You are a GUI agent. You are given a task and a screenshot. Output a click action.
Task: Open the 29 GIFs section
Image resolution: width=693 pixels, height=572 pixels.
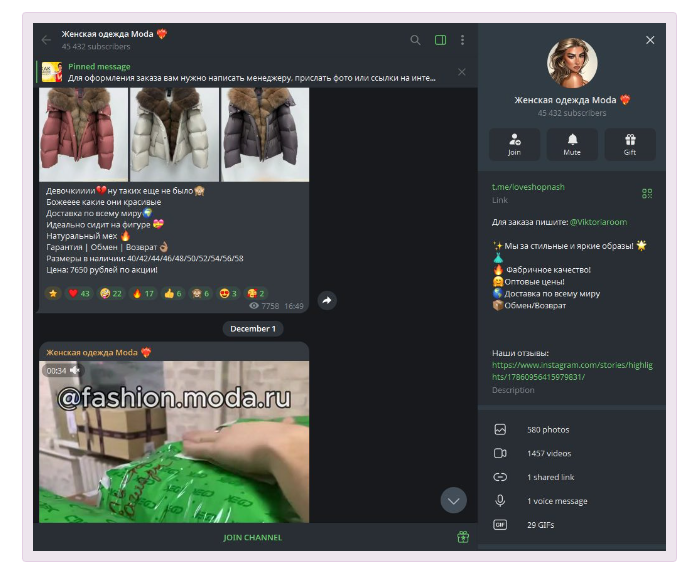(572, 525)
